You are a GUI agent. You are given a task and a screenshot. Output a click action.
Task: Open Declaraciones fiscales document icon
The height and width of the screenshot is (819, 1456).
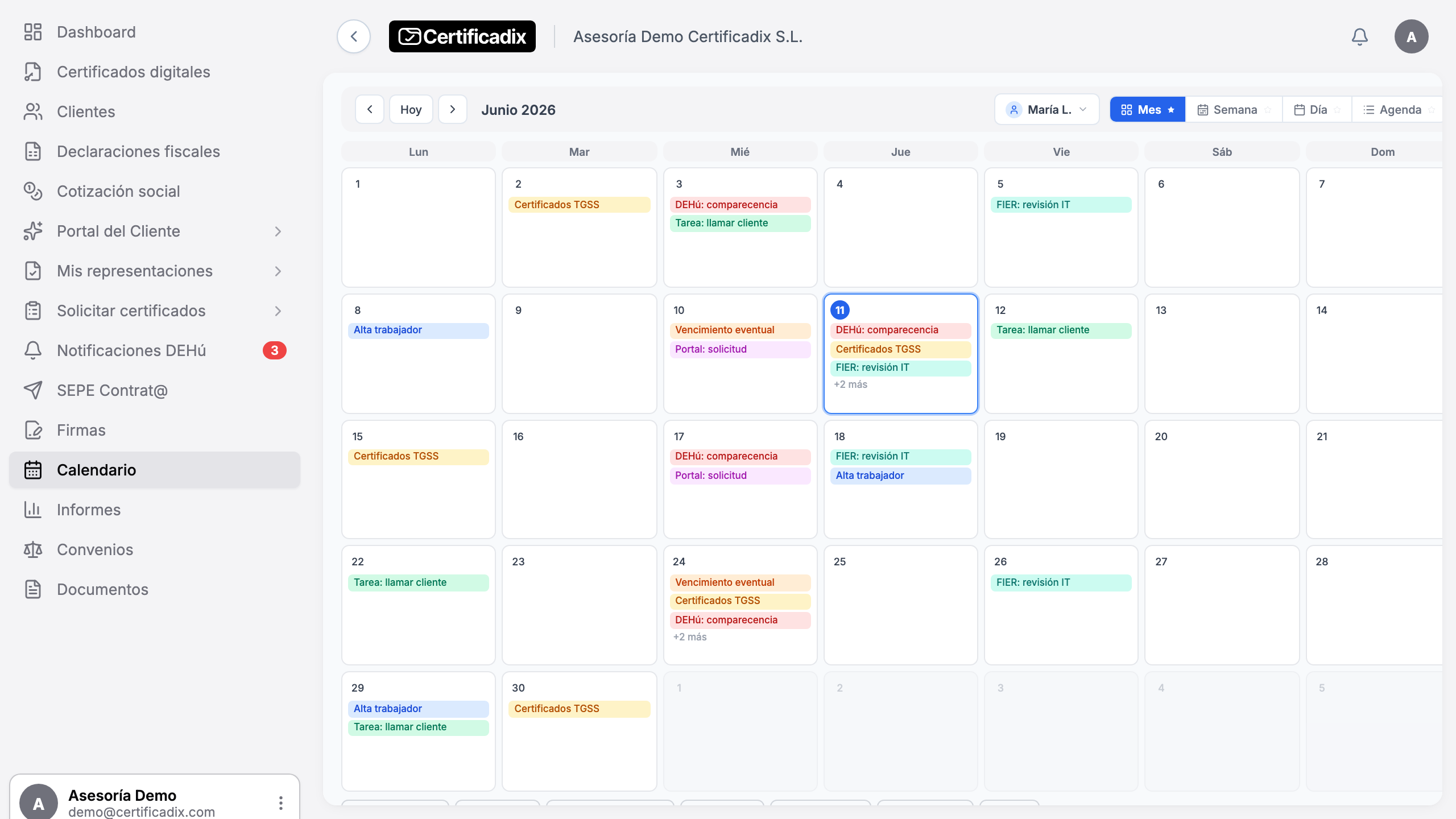click(33, 151)
